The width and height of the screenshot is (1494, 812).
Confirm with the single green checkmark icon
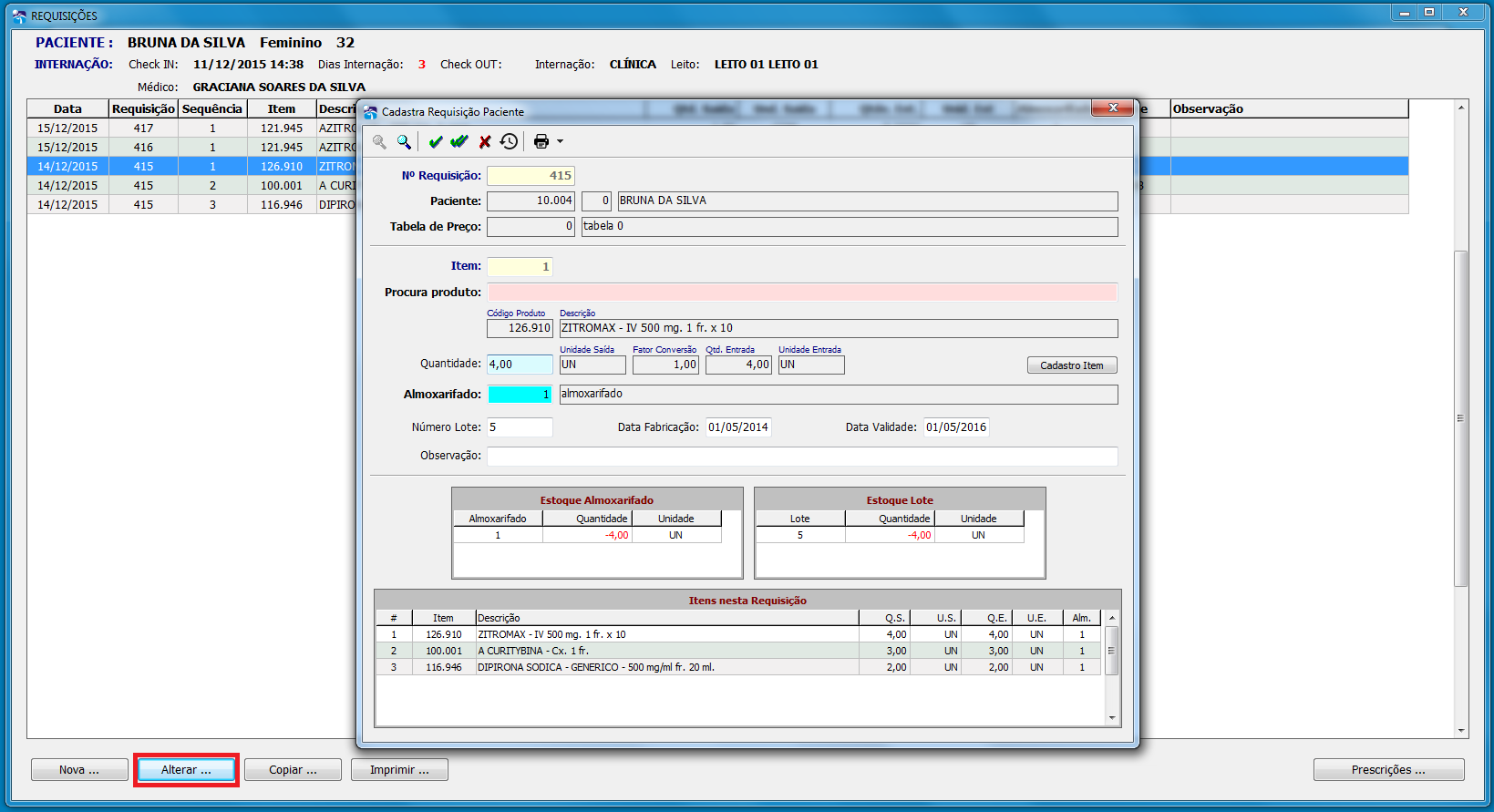[436, 141]
